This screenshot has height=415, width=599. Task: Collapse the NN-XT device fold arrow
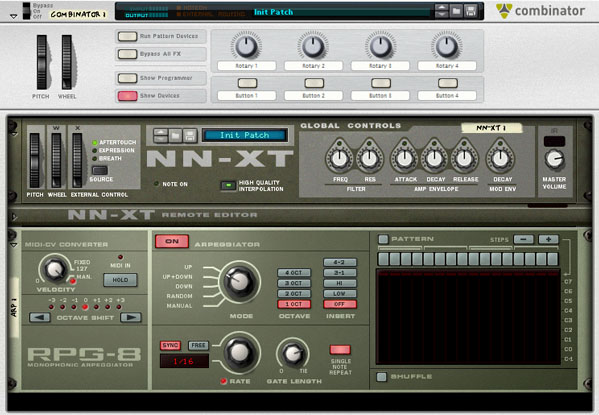coord(15,135)
